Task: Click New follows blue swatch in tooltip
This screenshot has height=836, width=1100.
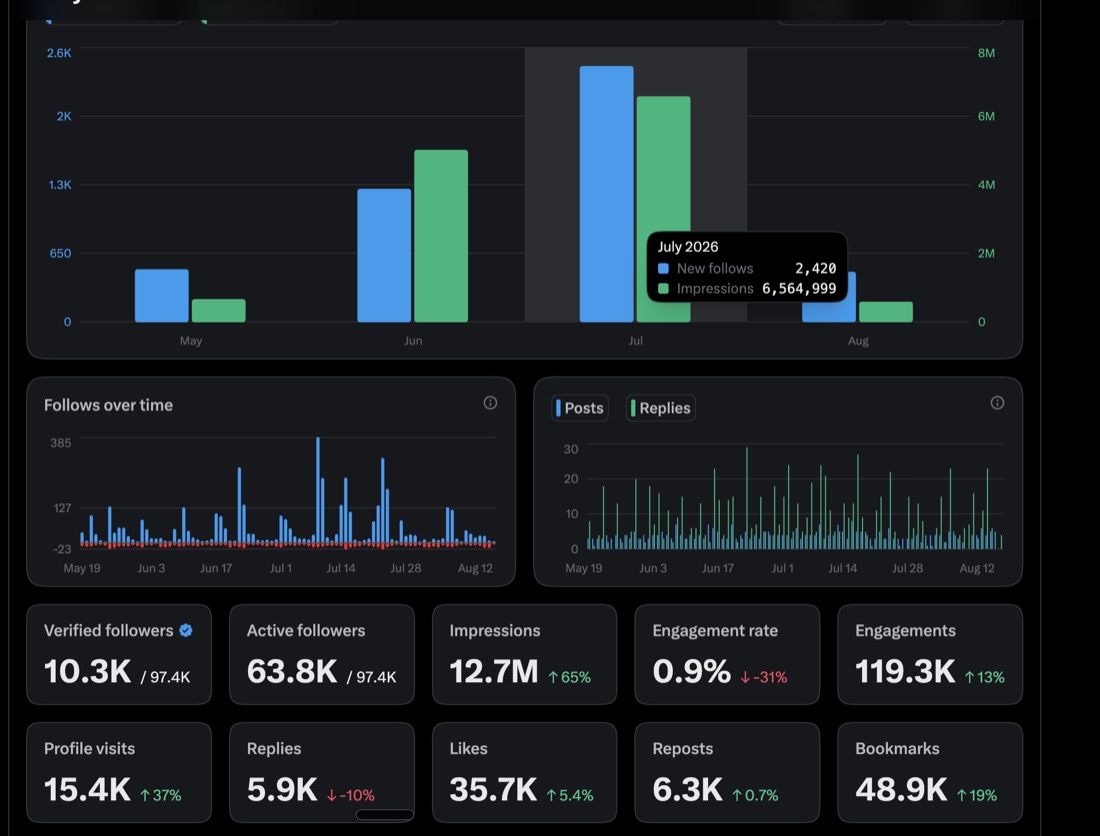Action: point(663,269)
